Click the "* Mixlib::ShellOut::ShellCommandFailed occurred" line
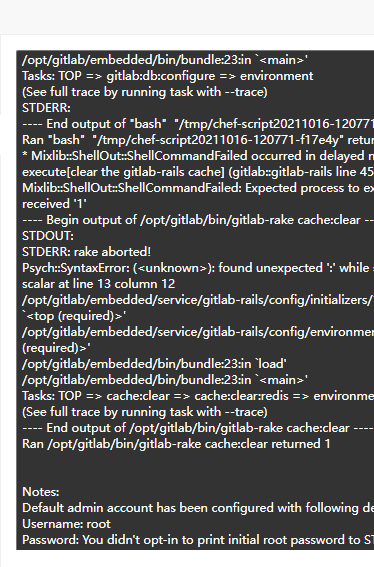Viewport: 374px width, 567px height. pos(198,156)
